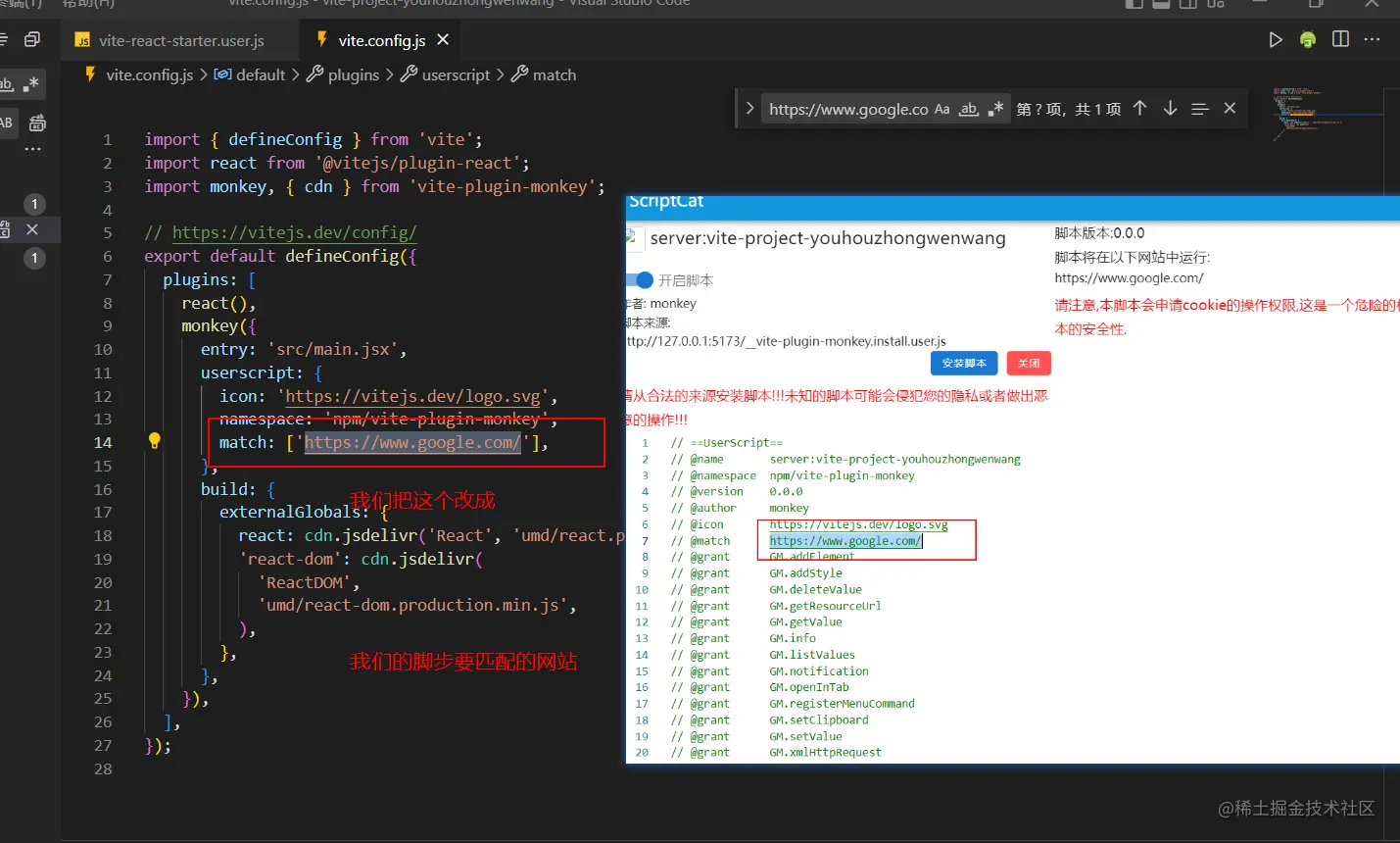Open the match breadcrumb segment
The image size is (1400, 843).
(544, 74)
